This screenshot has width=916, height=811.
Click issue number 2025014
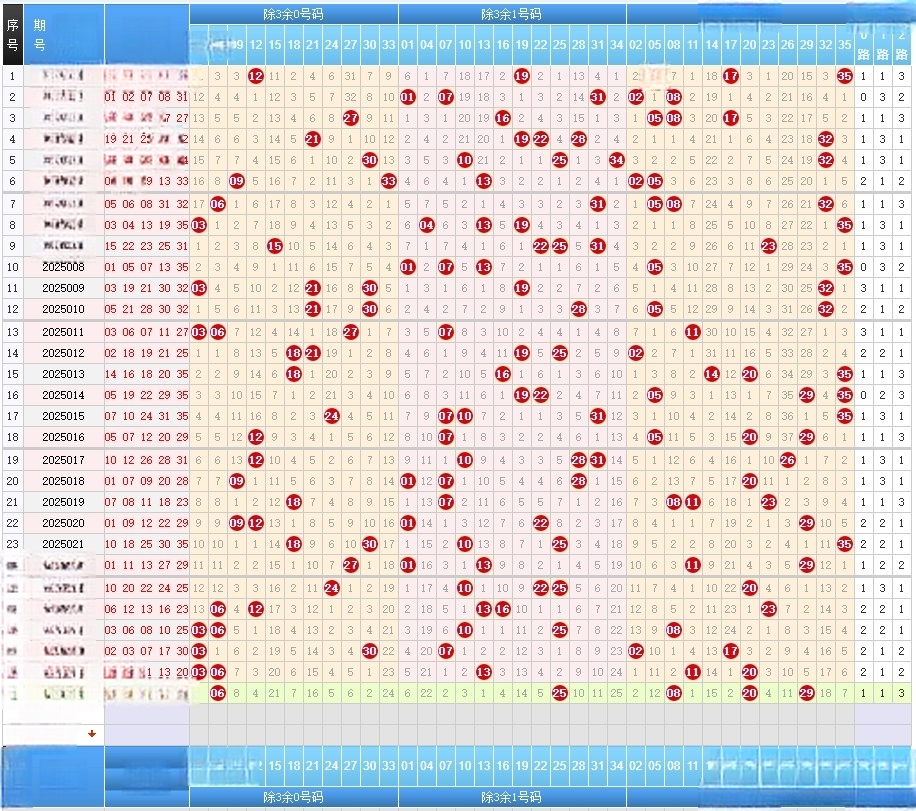[63, 395]
